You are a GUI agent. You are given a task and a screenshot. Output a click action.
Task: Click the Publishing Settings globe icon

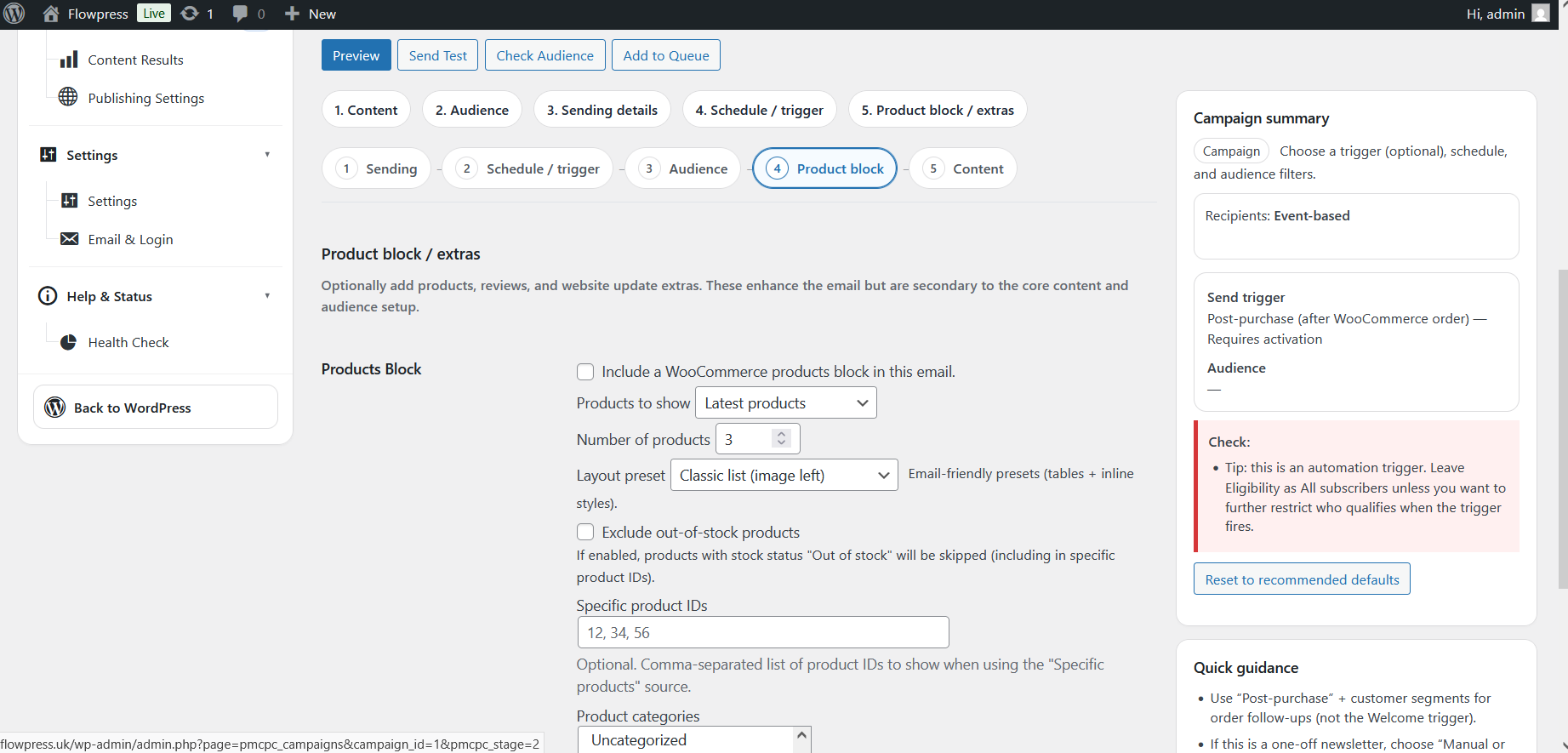[x=68, y=97]
